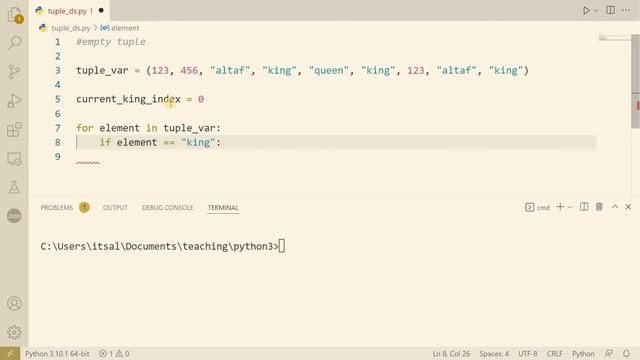640x360 pixels.
Task: Click Ln 8, Col 26 in status bar
Action: pos(451,353)
